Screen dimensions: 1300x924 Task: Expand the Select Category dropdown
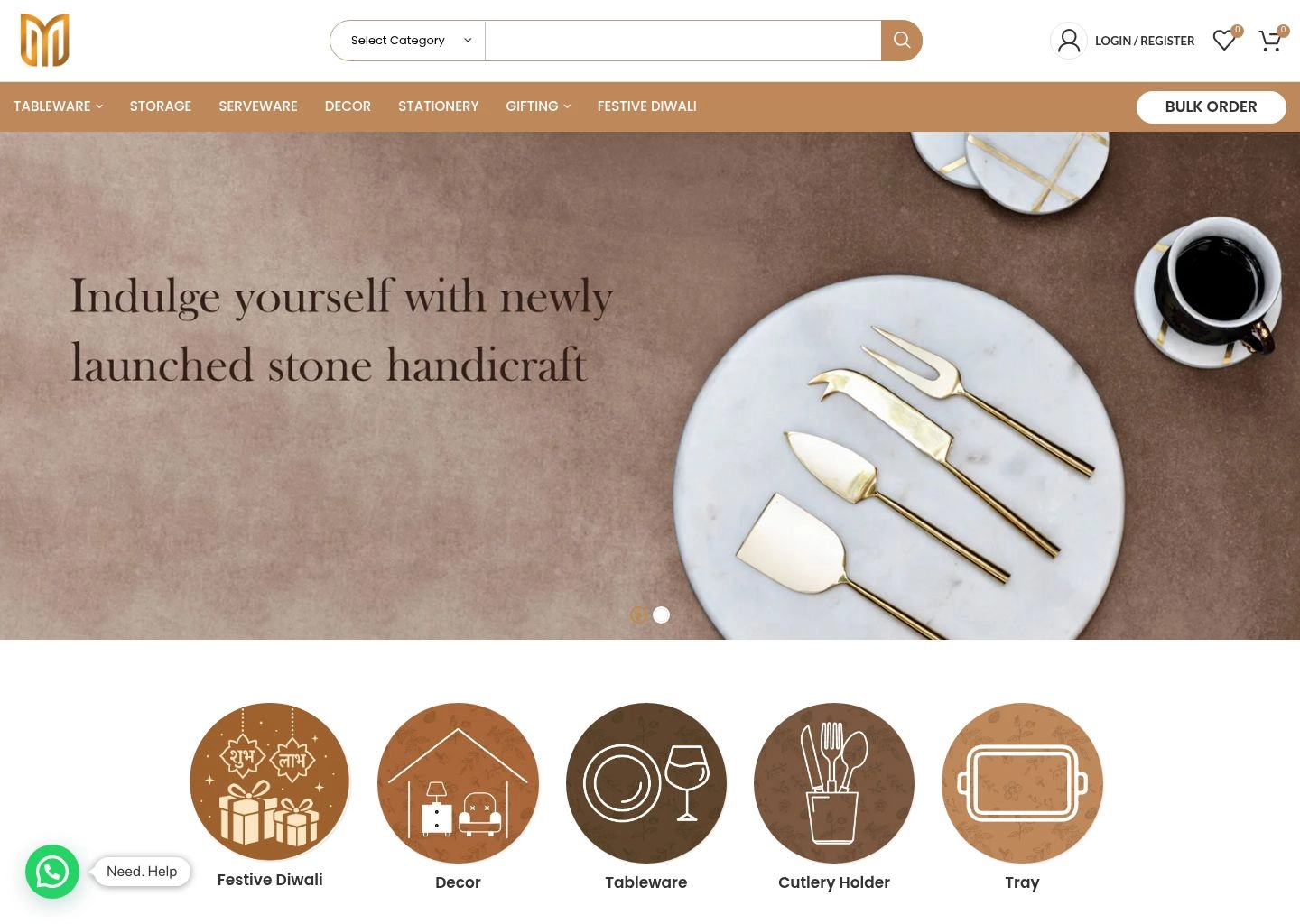pos(408,41)
